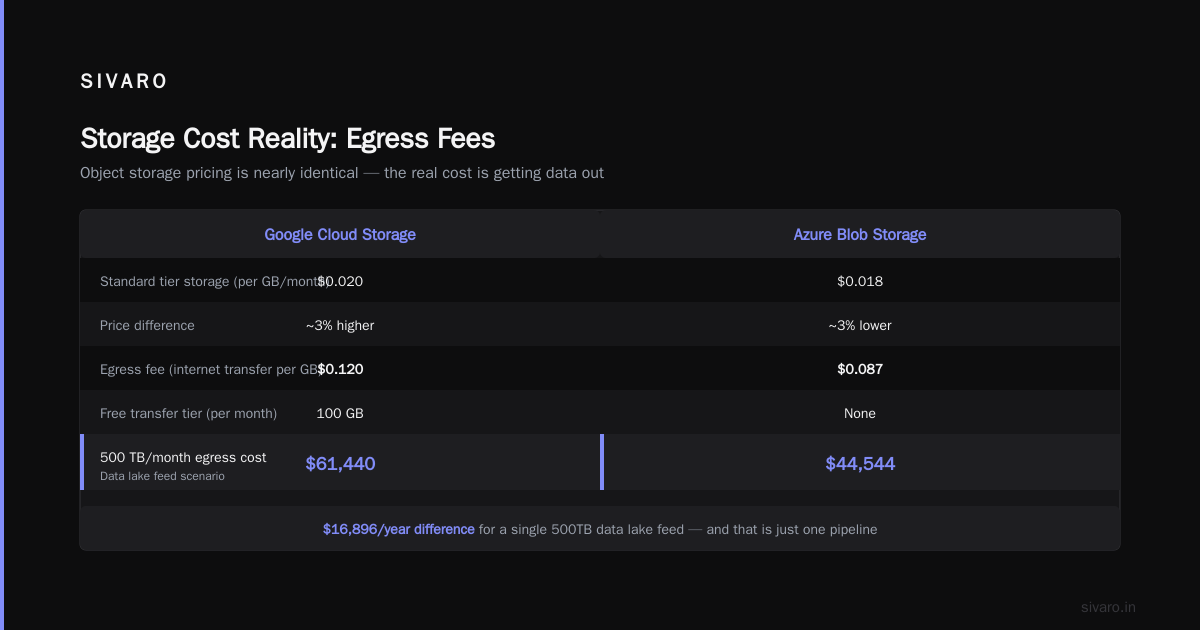Screen dimensions: 1200x630
Task: Click the Storage Cost Reality: Egress Fees title
Action: (288, 138)
